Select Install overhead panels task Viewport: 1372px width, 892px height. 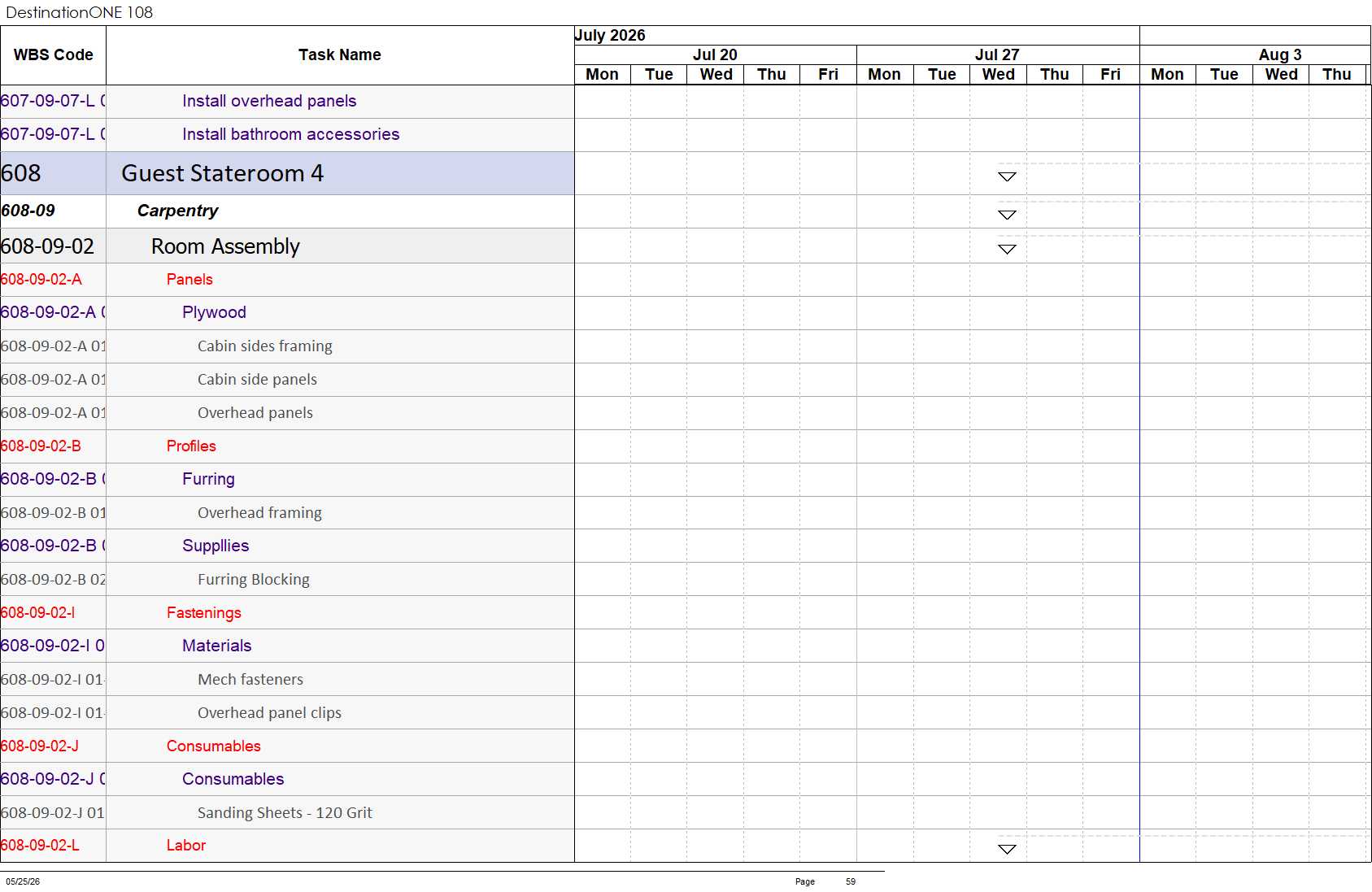coord(269,101)
